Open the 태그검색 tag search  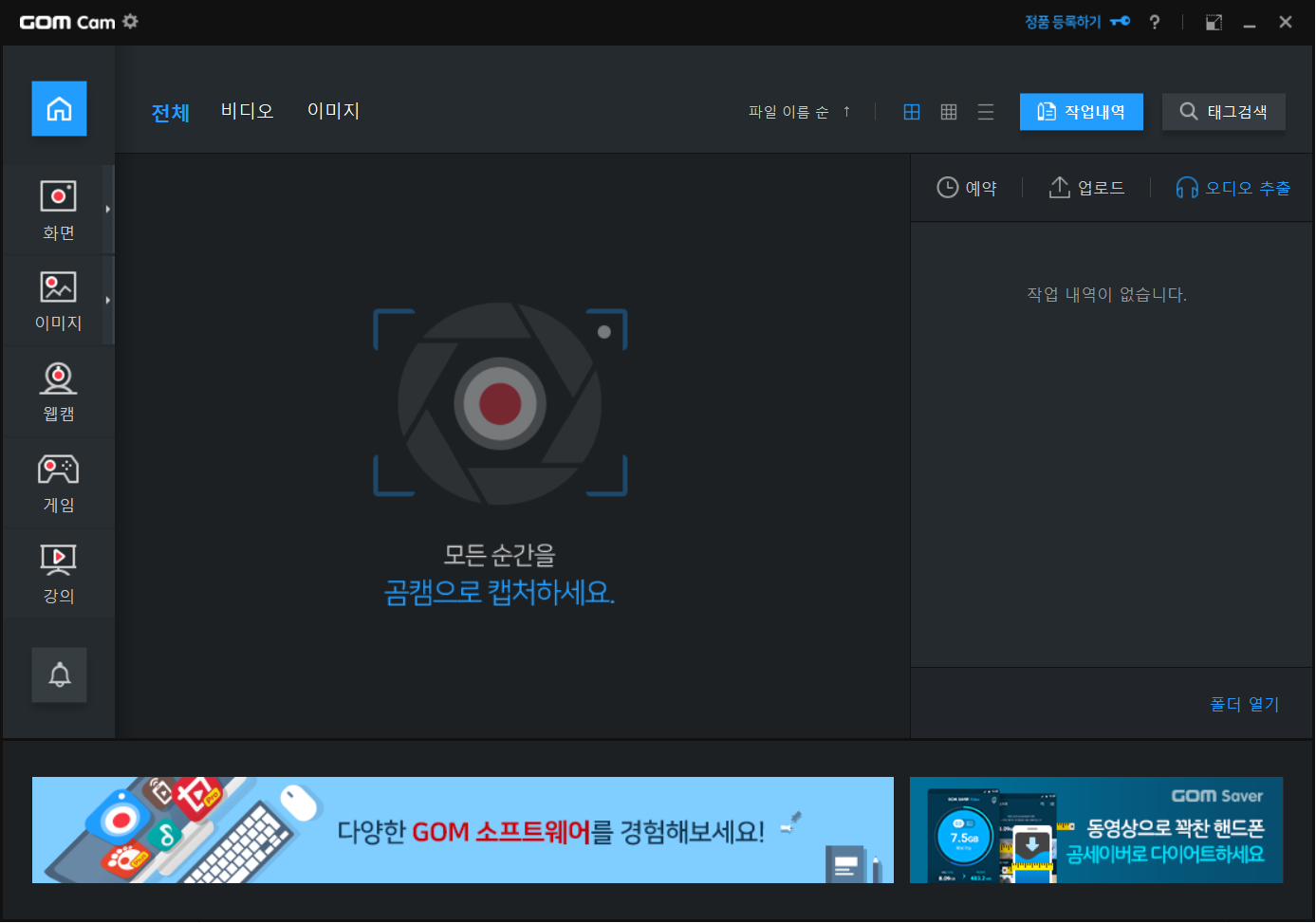coord(1224,112)
